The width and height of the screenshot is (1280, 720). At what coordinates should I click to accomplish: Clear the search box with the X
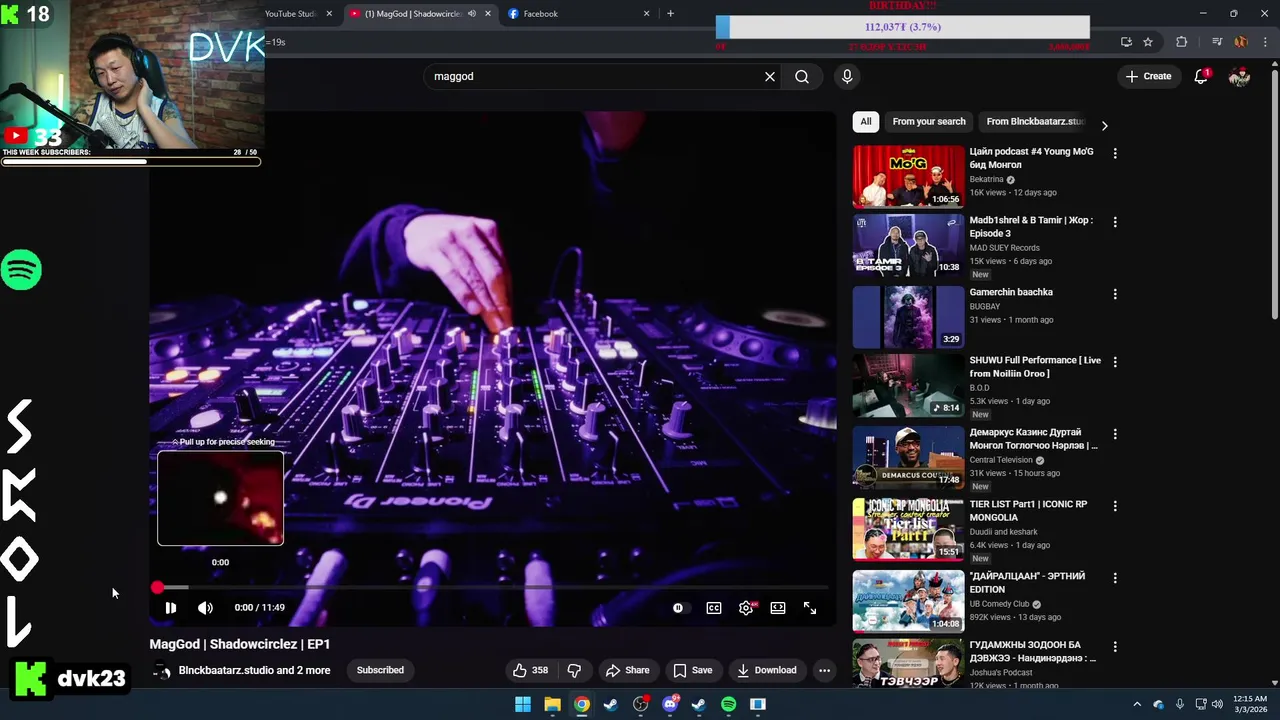click(x=770, y=76)
